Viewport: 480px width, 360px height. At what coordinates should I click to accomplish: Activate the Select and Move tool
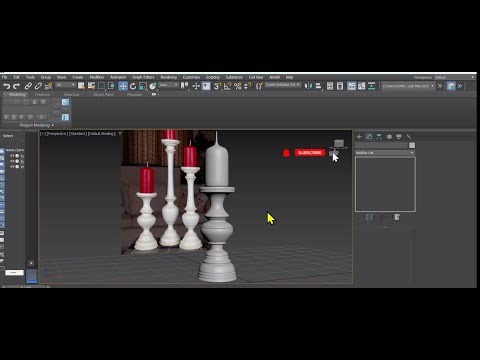click(x=123, y=86)
